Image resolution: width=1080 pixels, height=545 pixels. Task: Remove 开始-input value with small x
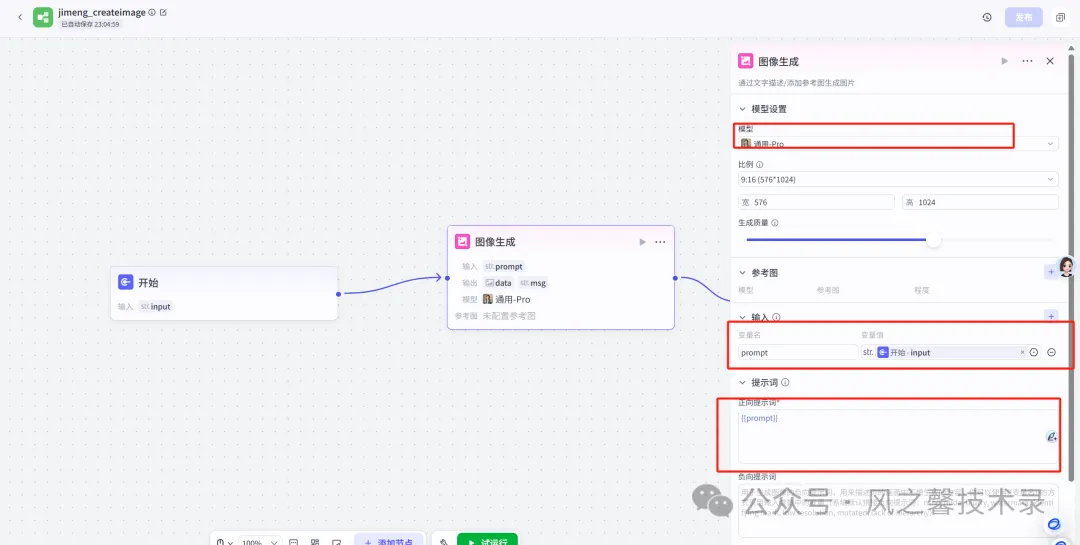click(1022, 352)
